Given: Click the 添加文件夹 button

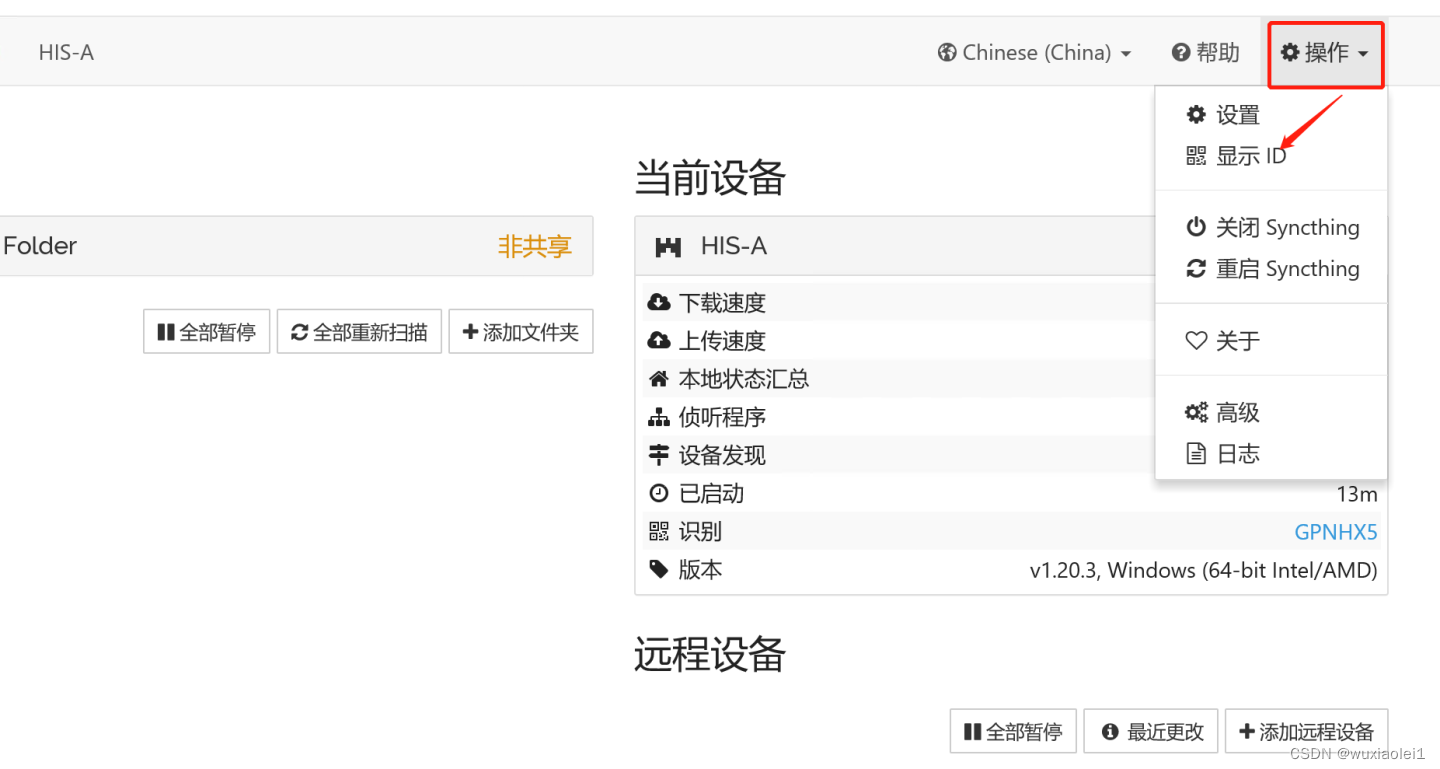Looking at the screenshot, I should click(x=521, y=331).
